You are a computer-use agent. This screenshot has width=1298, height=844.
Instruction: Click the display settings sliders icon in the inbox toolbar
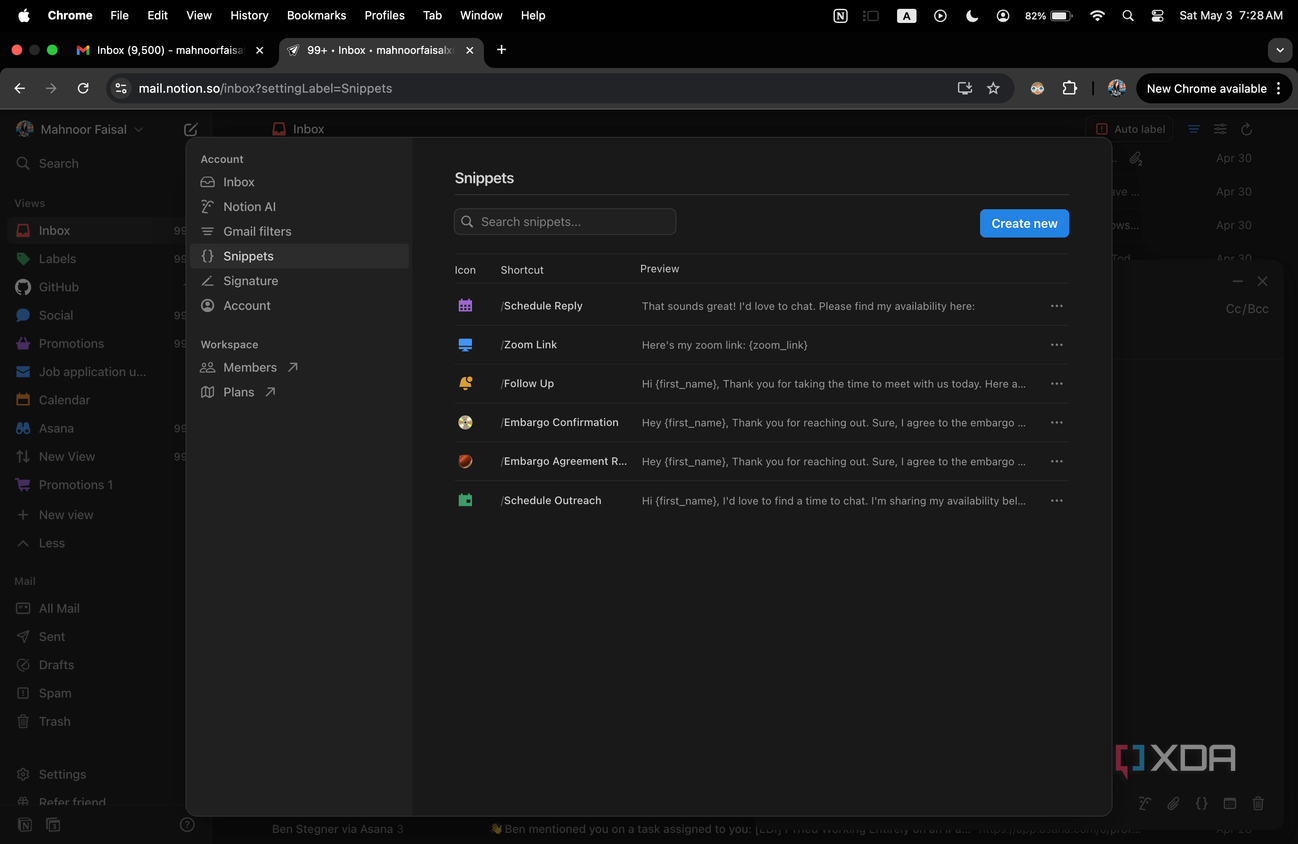click(x=1220, y=129)
